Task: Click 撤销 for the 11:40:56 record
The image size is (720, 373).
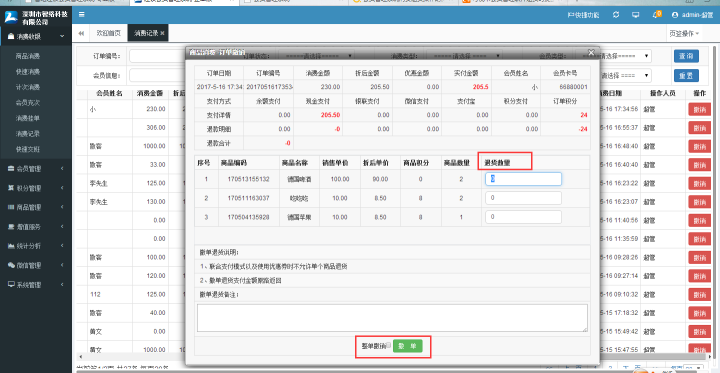Action: 699,220
